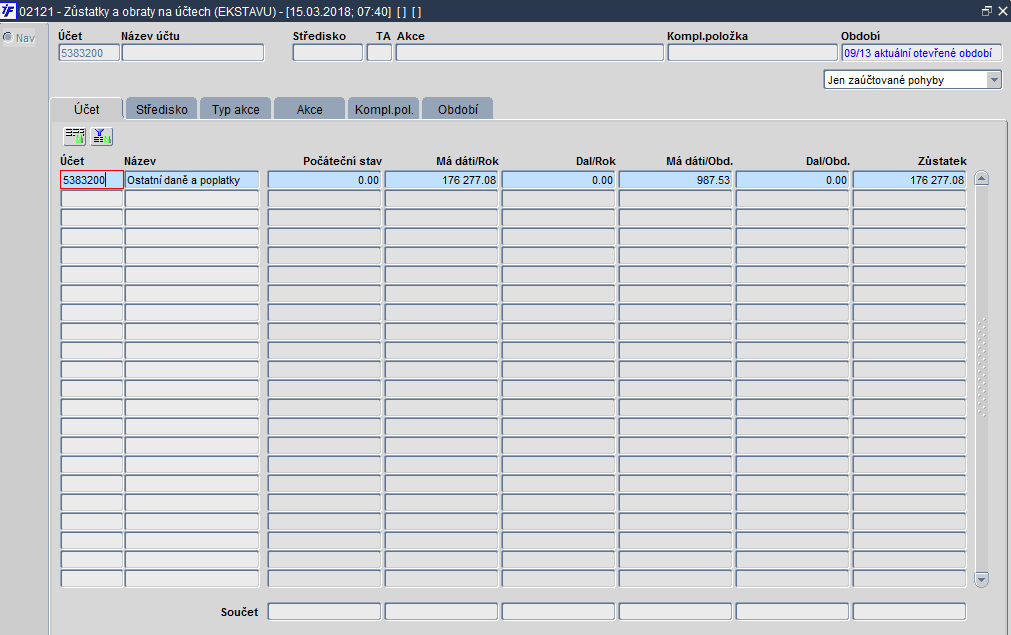
Task: Select the Období tab
Action: pyautogui.click(x=458, y=109)
